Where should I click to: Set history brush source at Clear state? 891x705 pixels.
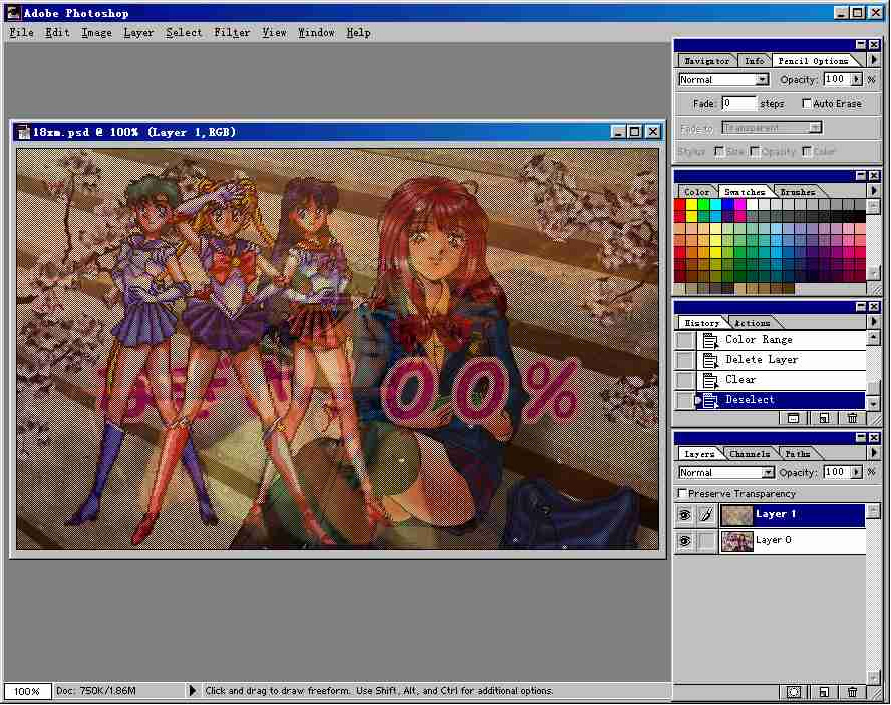tap(685, 380)
